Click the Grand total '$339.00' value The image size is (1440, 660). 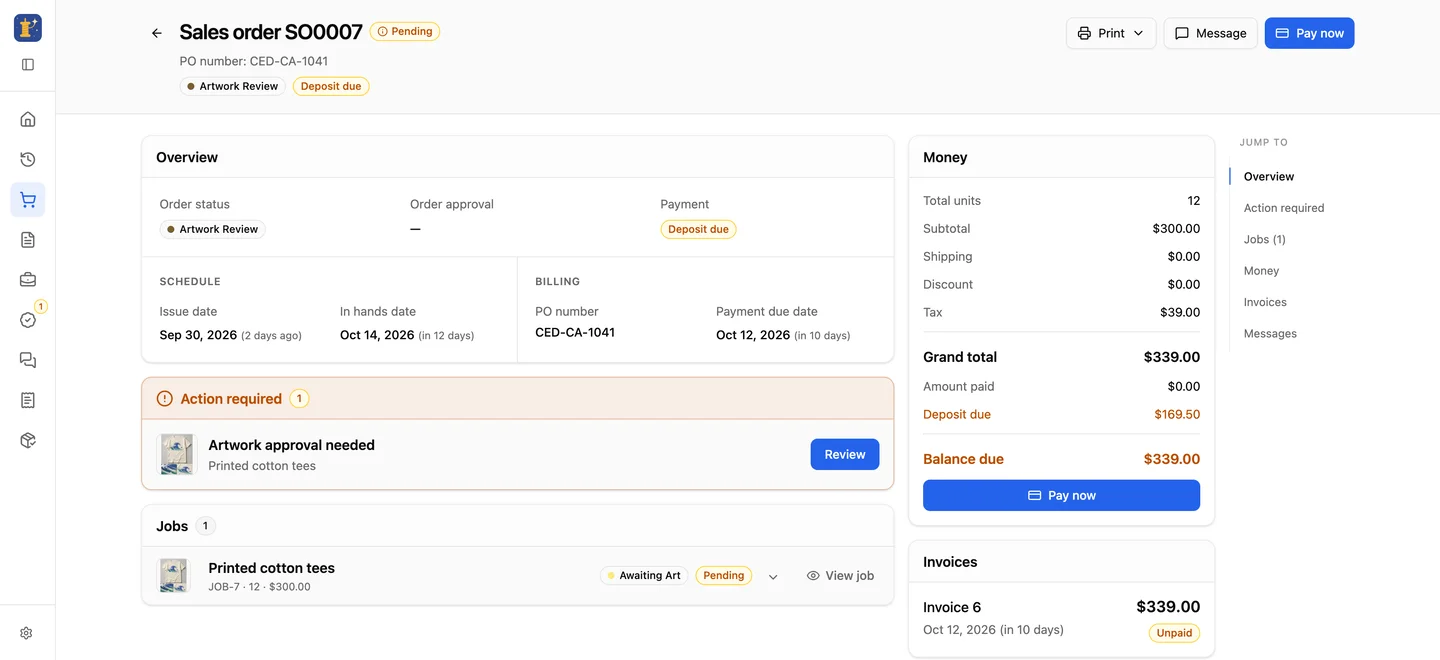(1172, 357)
